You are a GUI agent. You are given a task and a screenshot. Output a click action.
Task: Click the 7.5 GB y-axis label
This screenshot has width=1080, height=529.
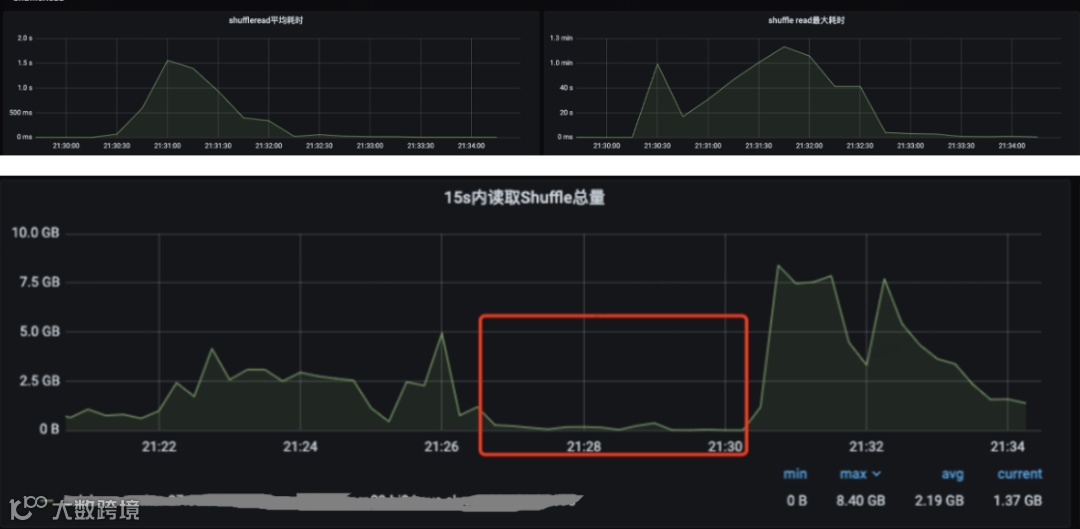[39, 282]
